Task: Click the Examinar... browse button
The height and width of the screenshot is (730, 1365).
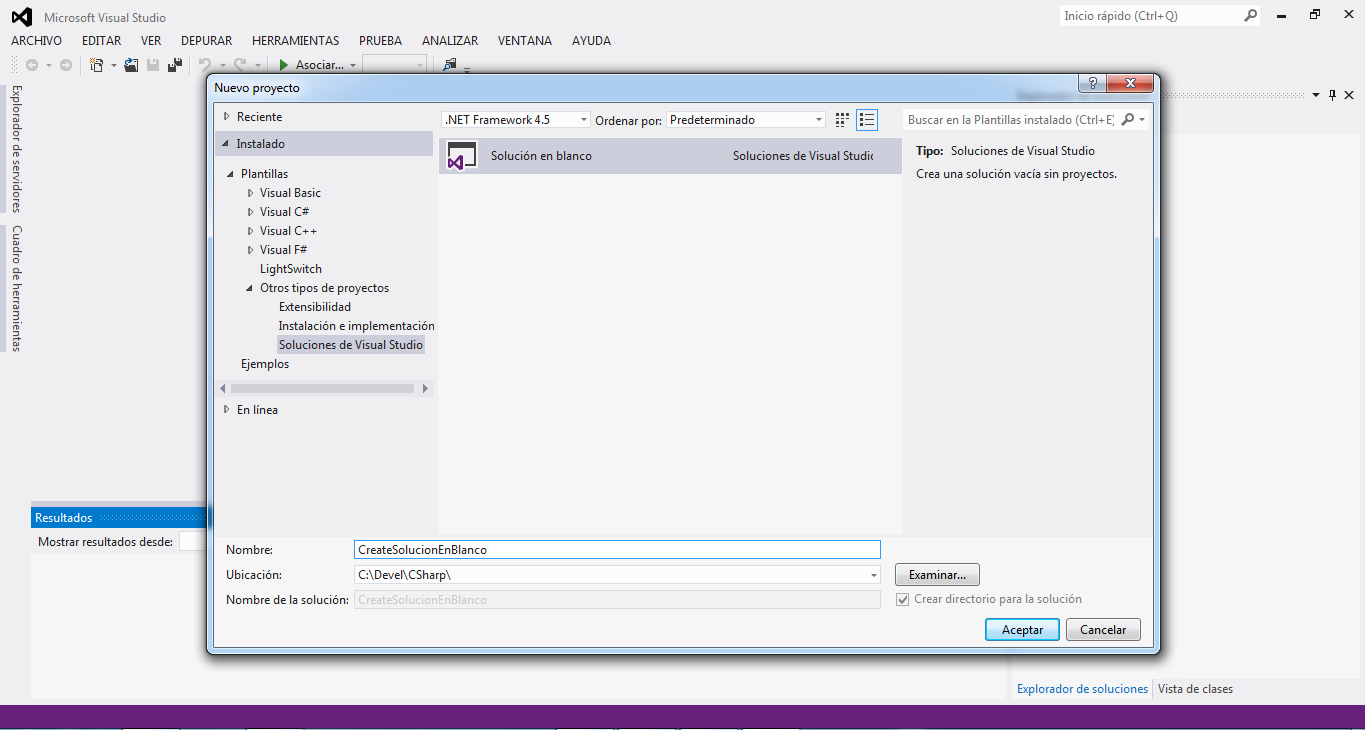Action: (x=937, y=575)
